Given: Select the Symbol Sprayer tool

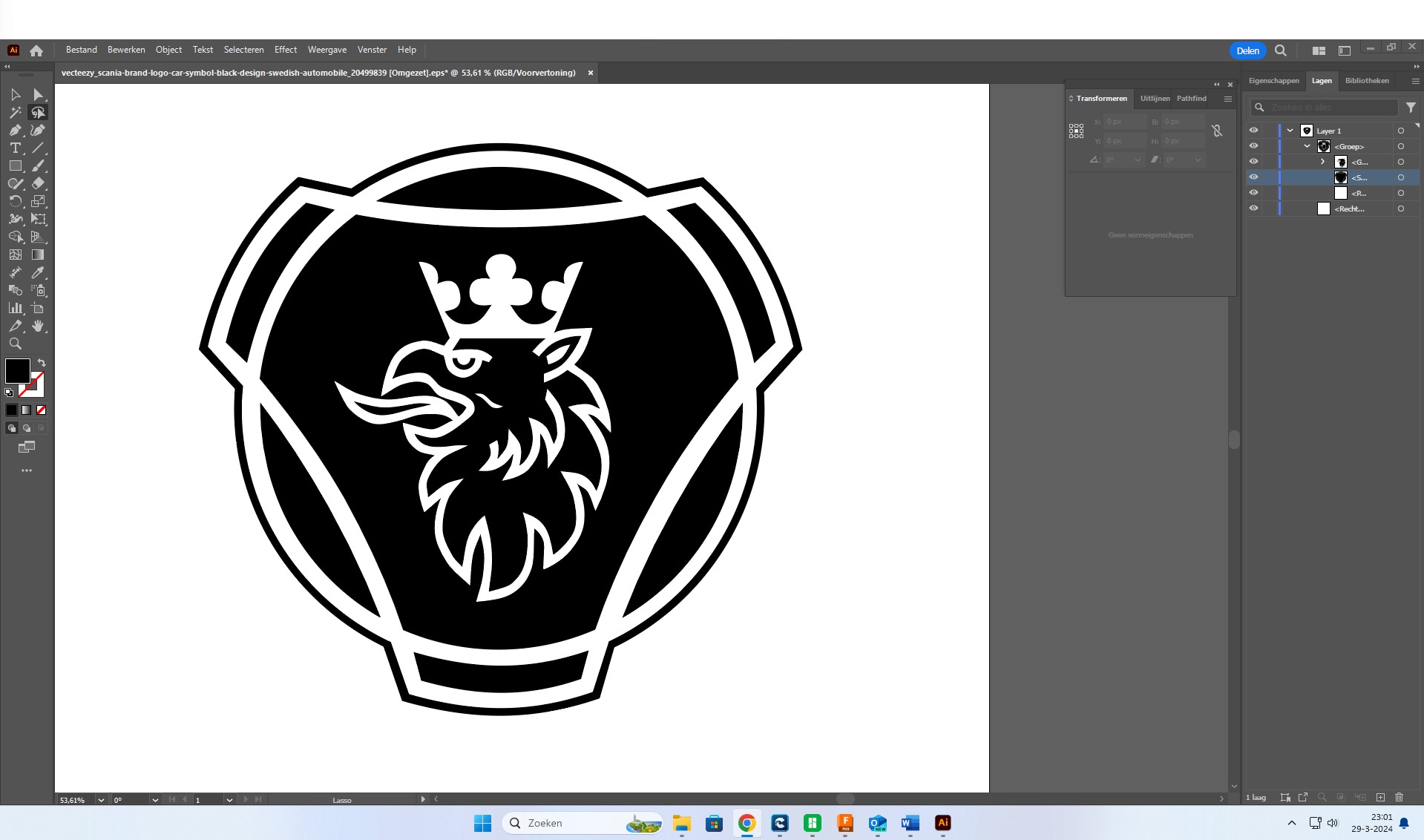Looking at the screenshot, I should pos(38,290).
